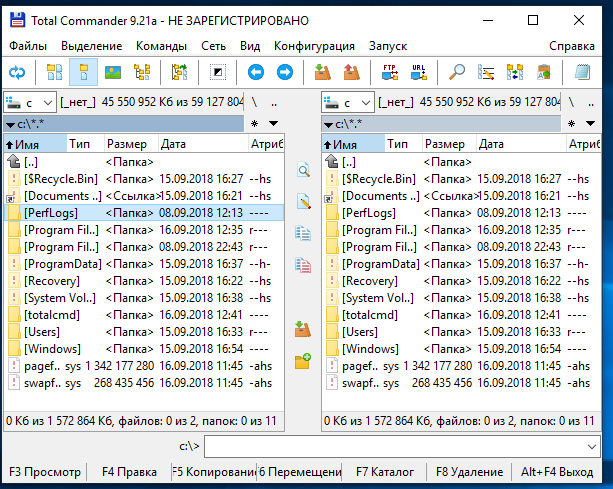
Task: Click the F4 Правка button
Action: point(129,472)
